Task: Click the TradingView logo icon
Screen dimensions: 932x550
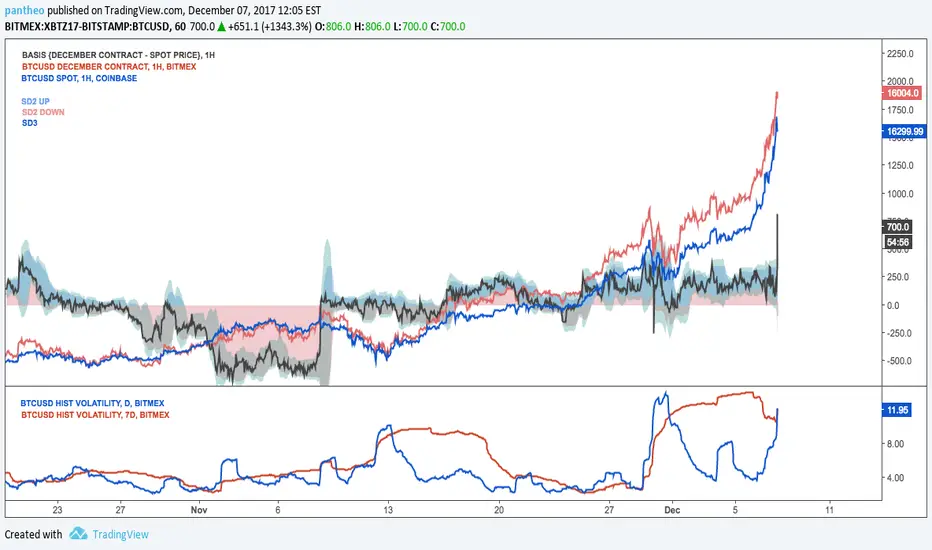Action: (x=78, y=533)
